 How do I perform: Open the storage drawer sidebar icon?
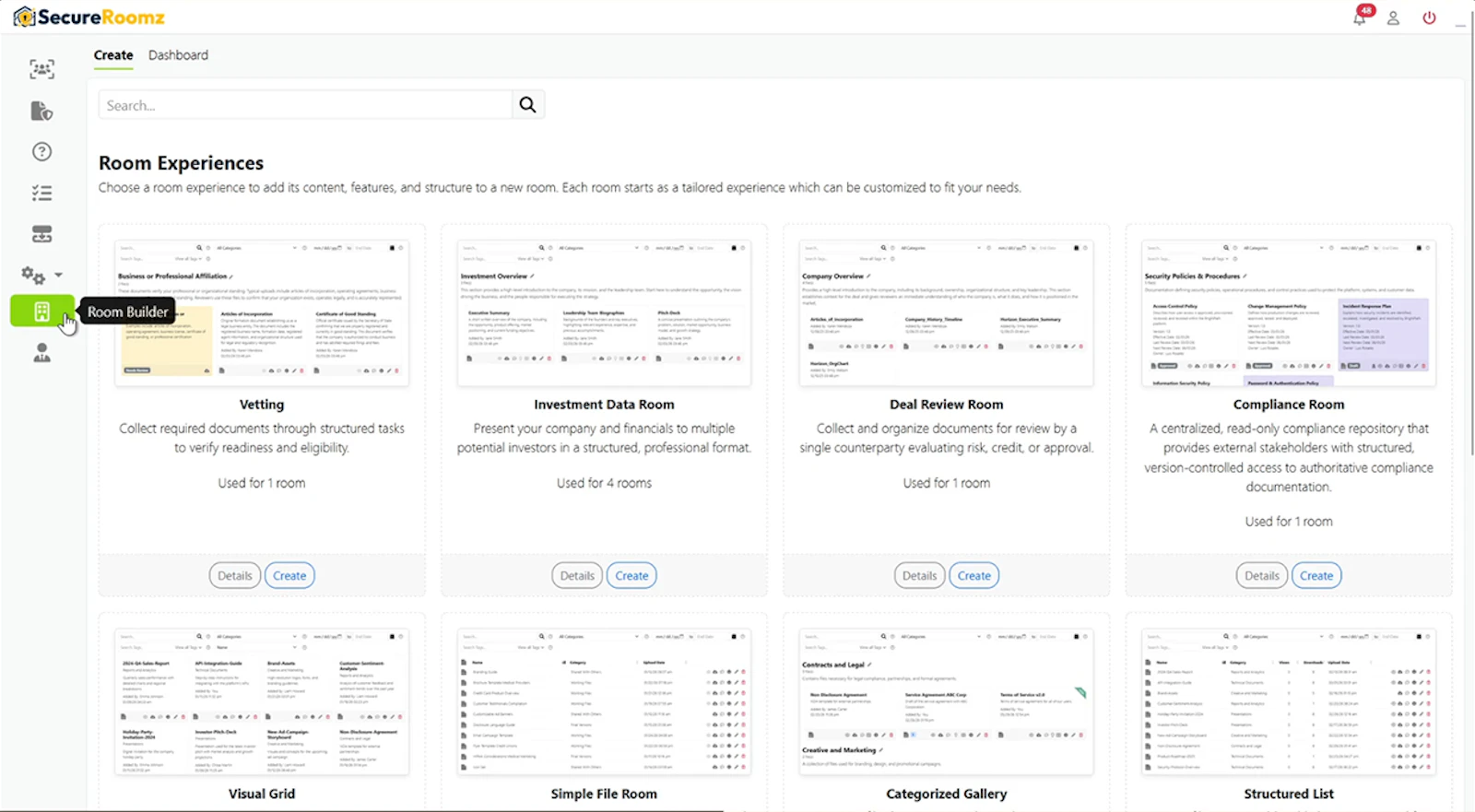(x=41, y=234)
